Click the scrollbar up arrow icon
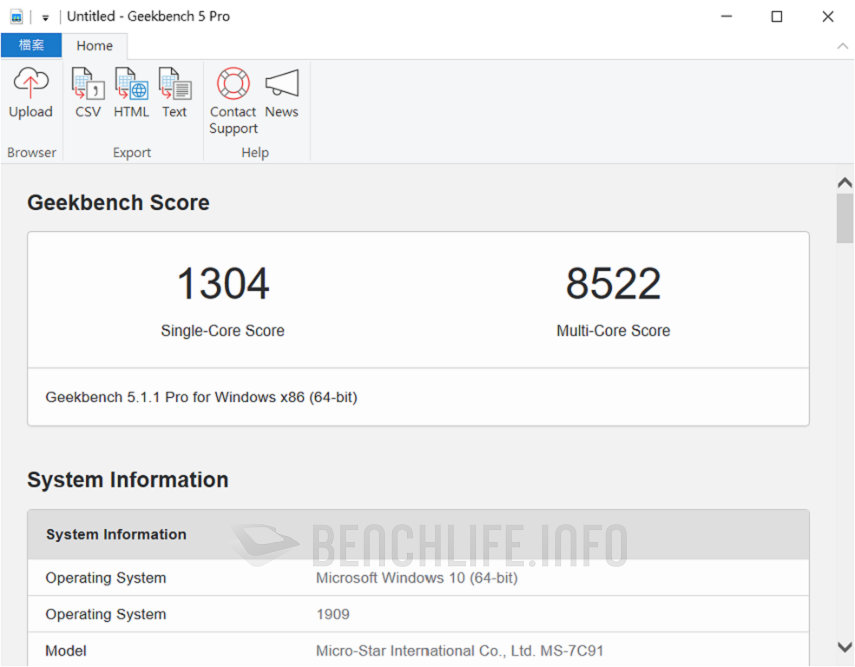This screenshot has height=667, width=855. point(845,182)
